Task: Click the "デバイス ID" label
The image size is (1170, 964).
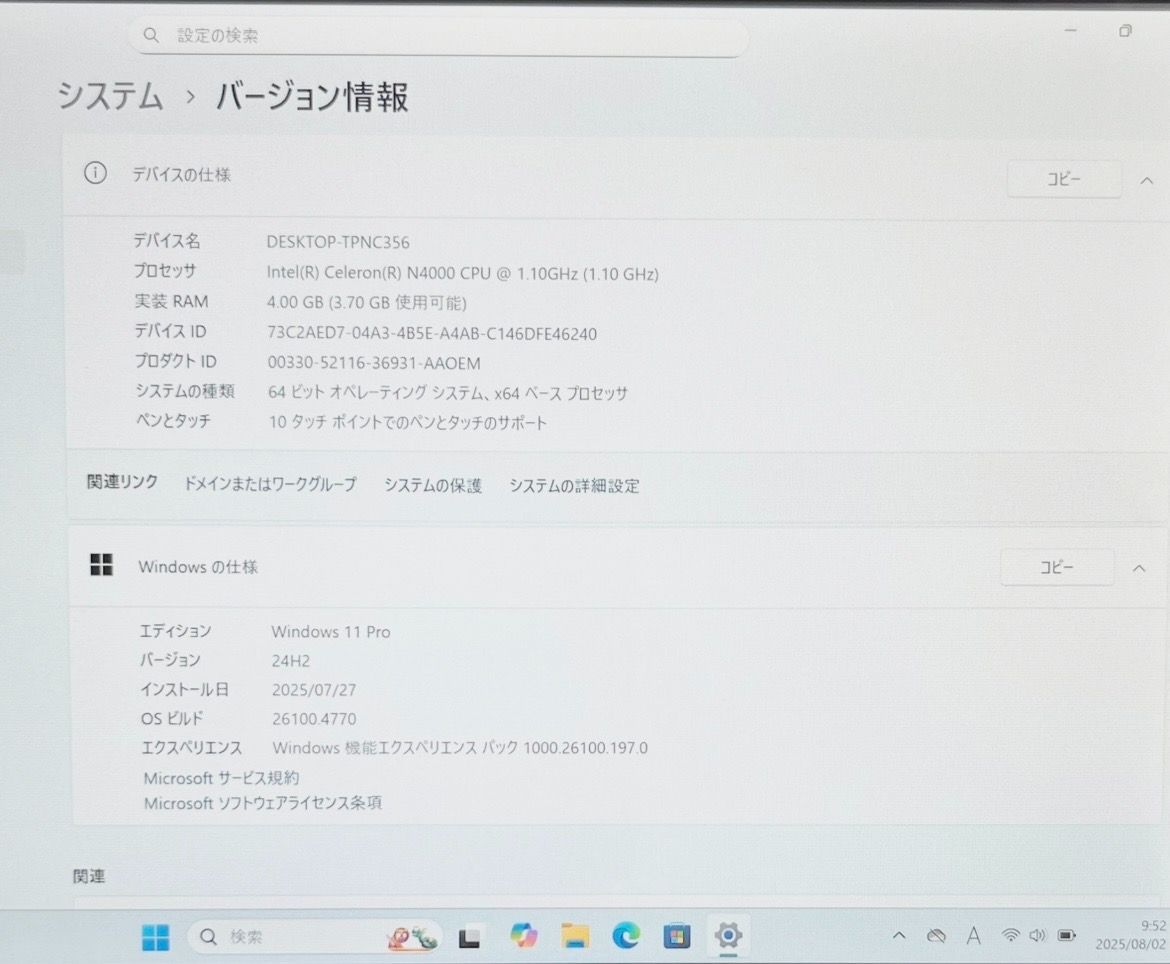Action: coord(170,331)
